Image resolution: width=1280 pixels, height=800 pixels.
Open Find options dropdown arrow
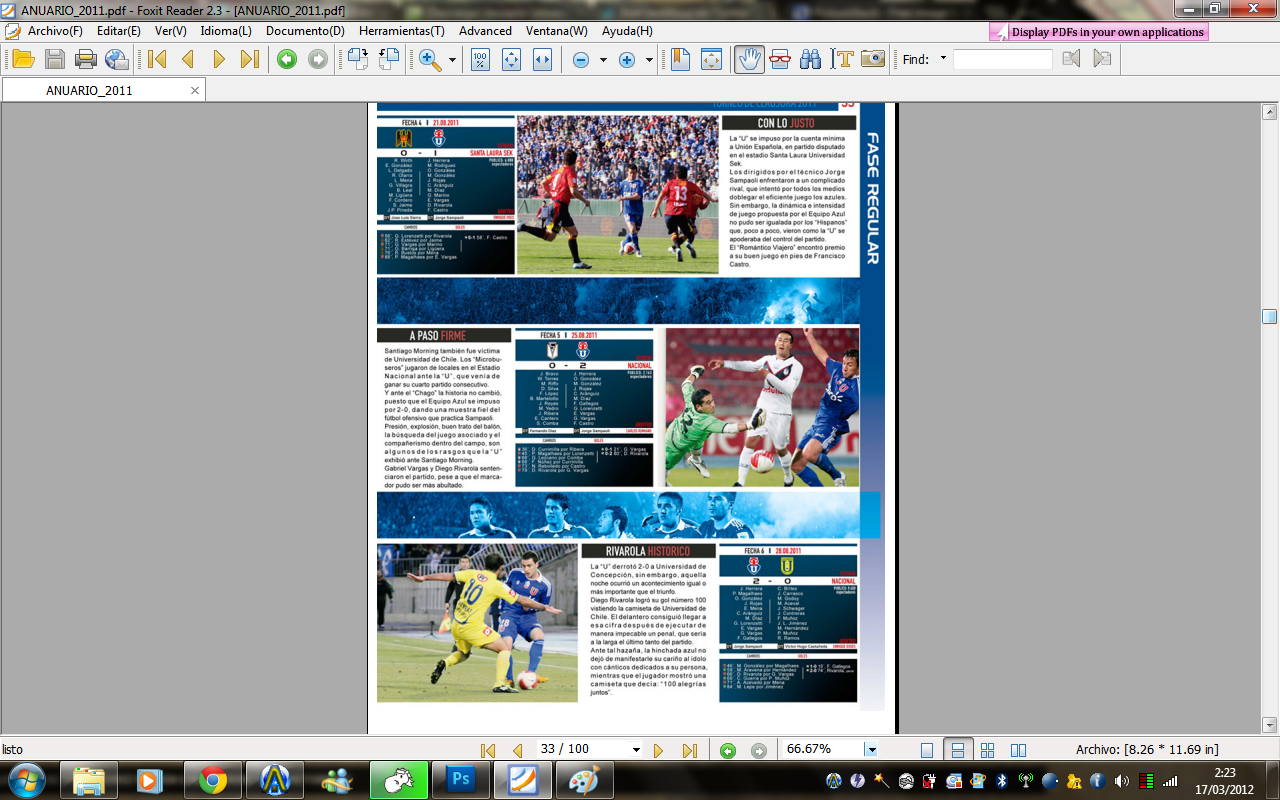click(x=943, y=60)
